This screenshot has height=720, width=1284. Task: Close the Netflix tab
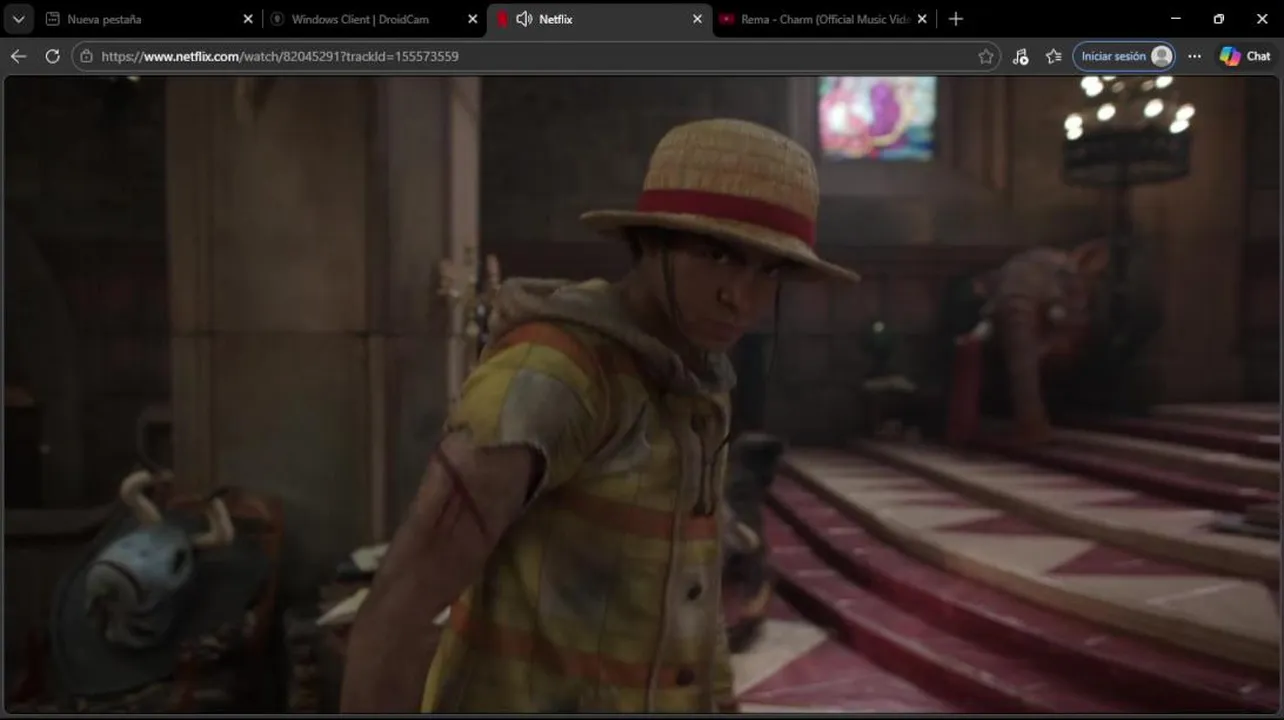(x=697, y=19)
